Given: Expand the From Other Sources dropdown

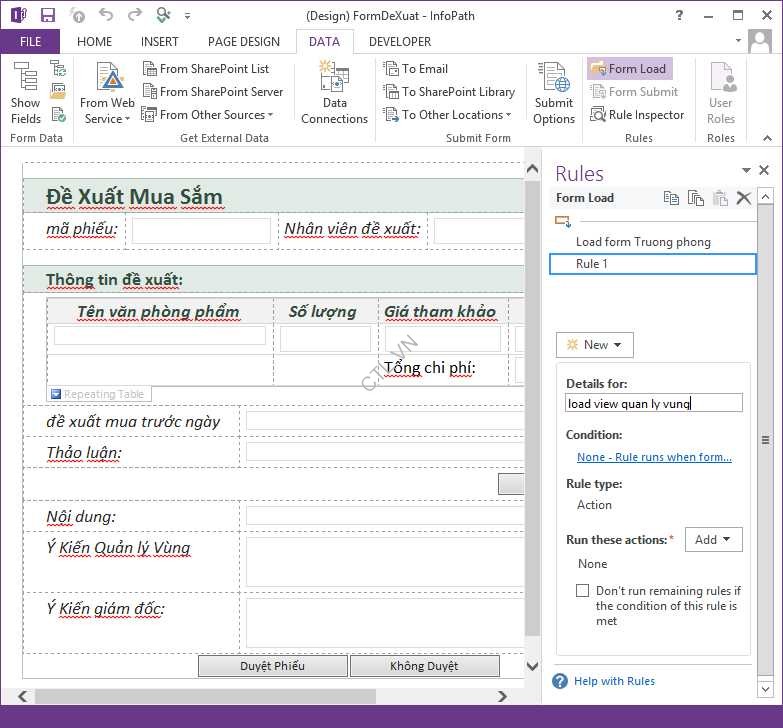Looking at the screenshot, I should coord(209,115).
